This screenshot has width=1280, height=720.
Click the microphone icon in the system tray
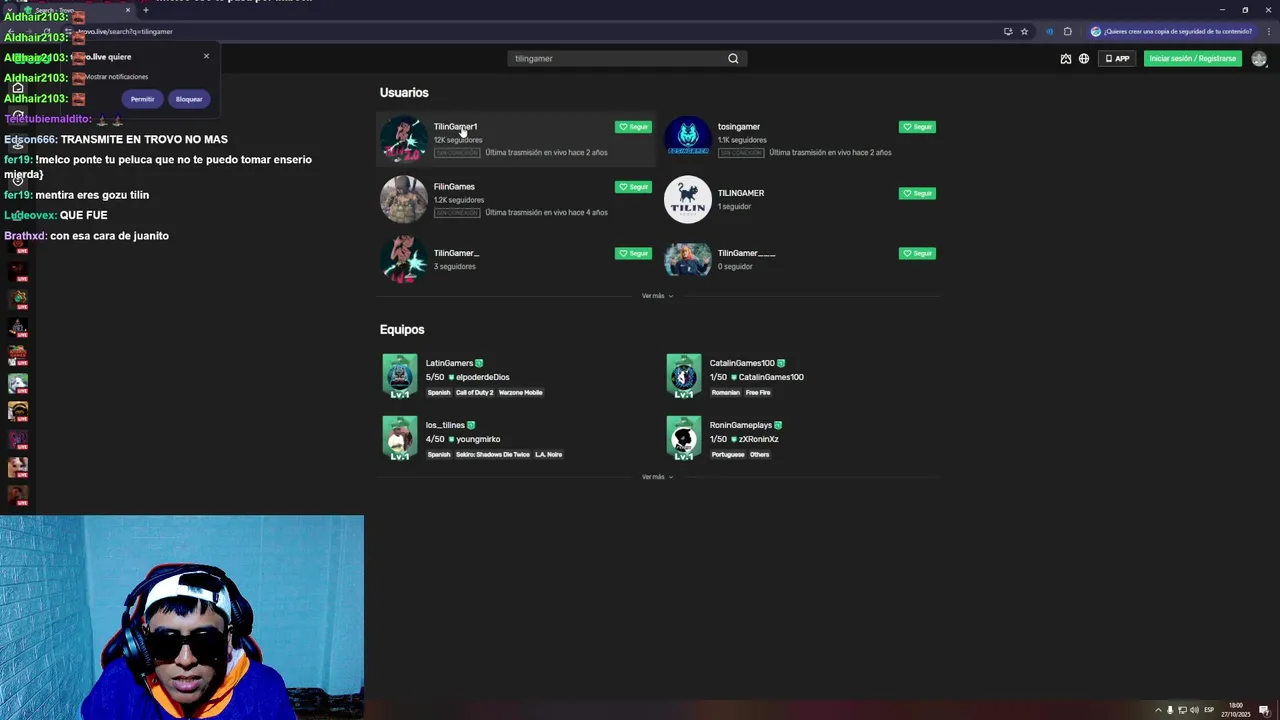click(1171, 710)
